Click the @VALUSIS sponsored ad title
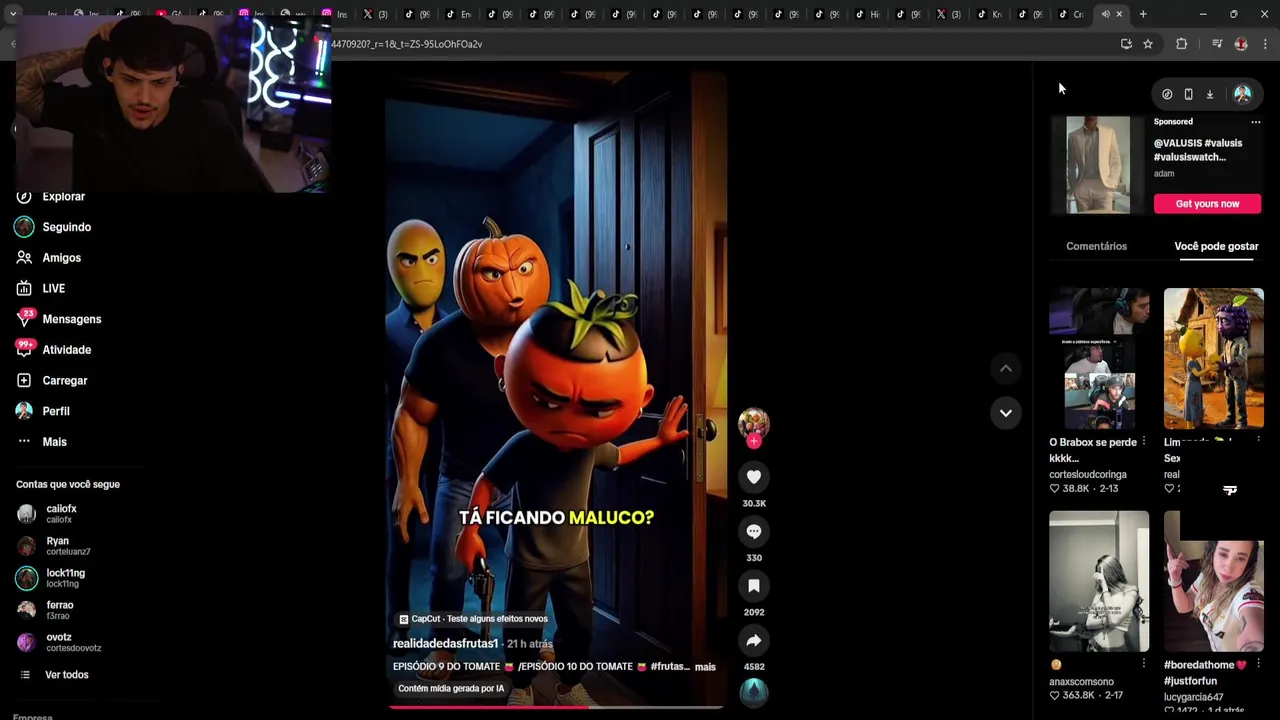Image resolution: width=1280 pixels, height=720 pixels. click(x=1198, y=150)
